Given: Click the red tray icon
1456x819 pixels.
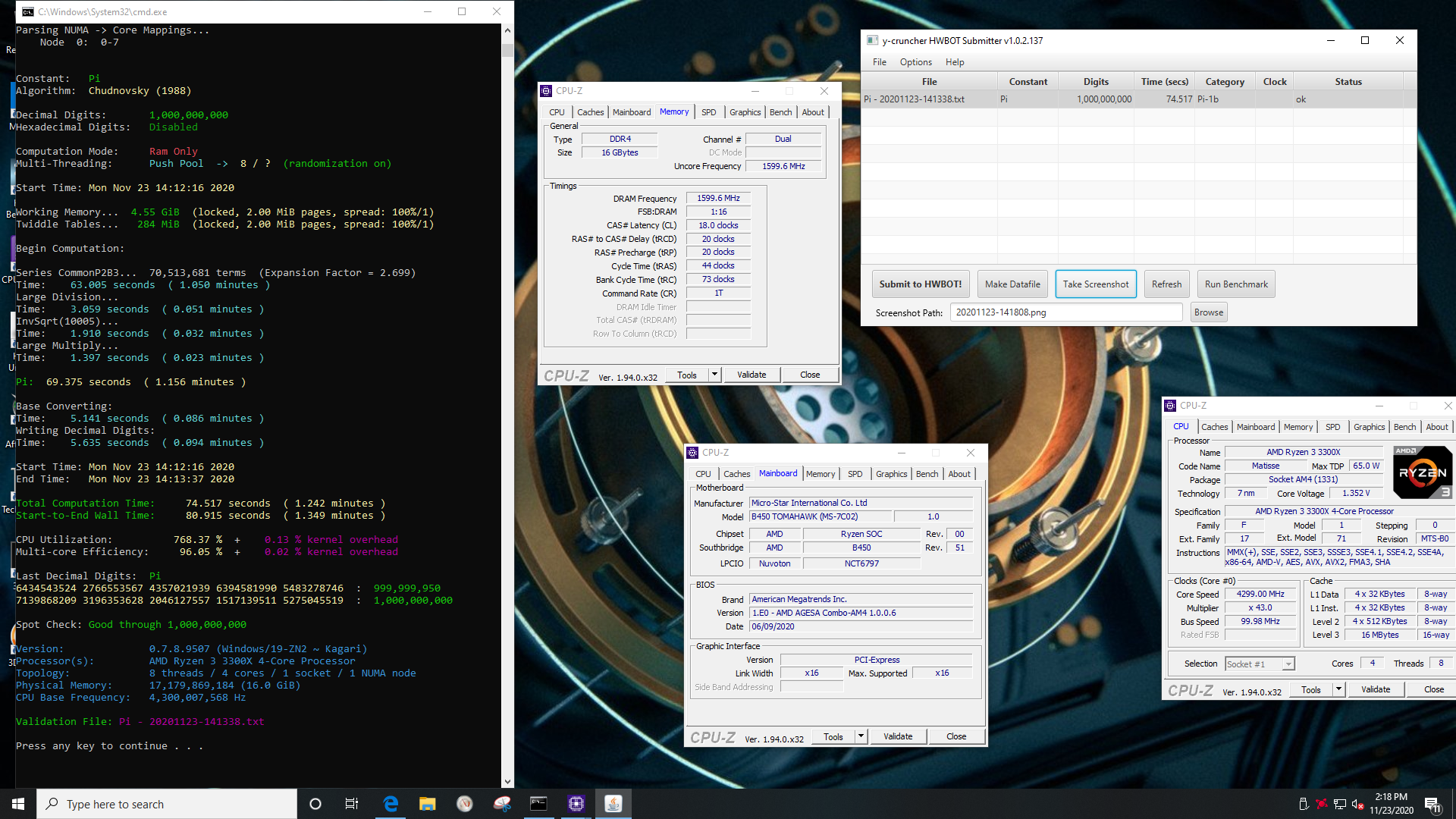Looking at the screenshot, I should tap(1321, 804).
